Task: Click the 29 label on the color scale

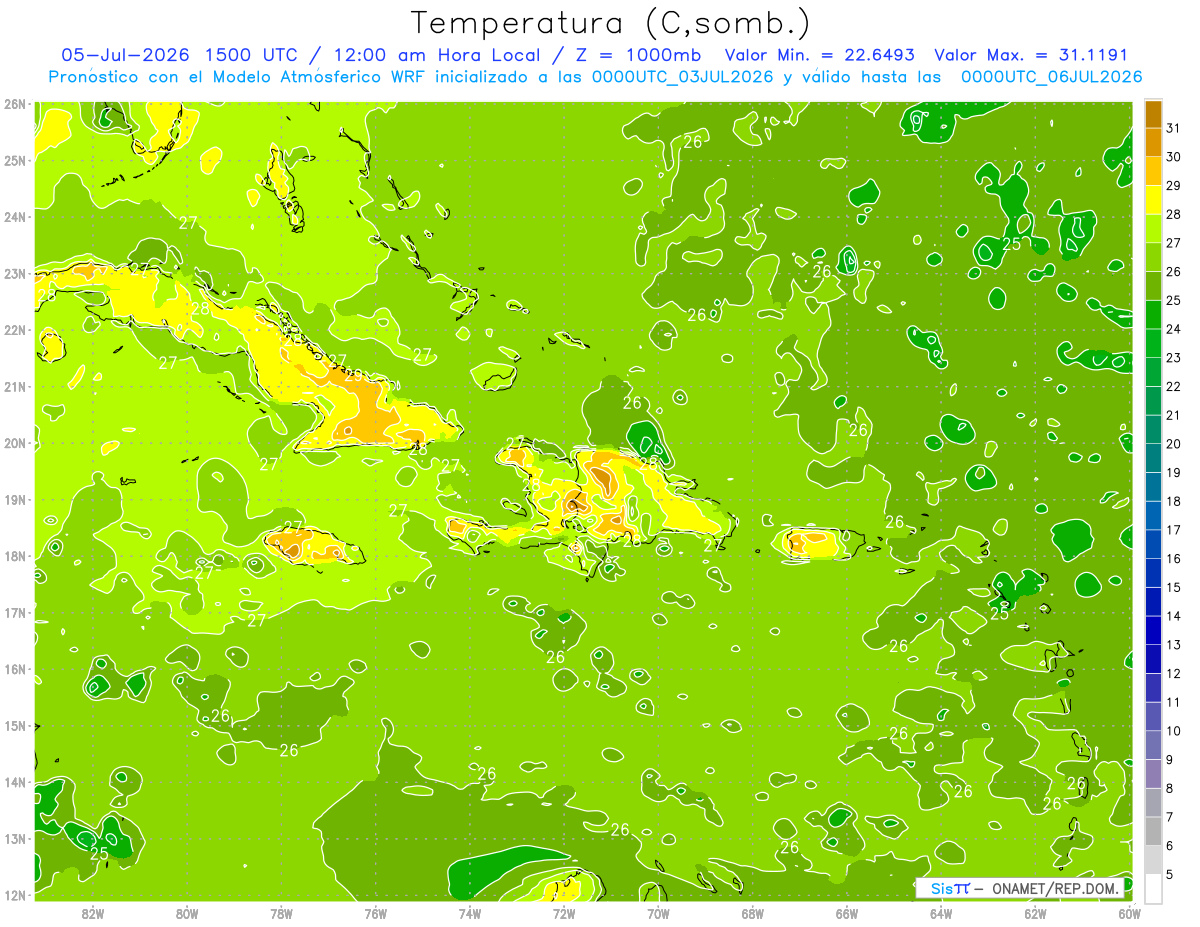Action: pyautogui.click(x=1174, y=185)
